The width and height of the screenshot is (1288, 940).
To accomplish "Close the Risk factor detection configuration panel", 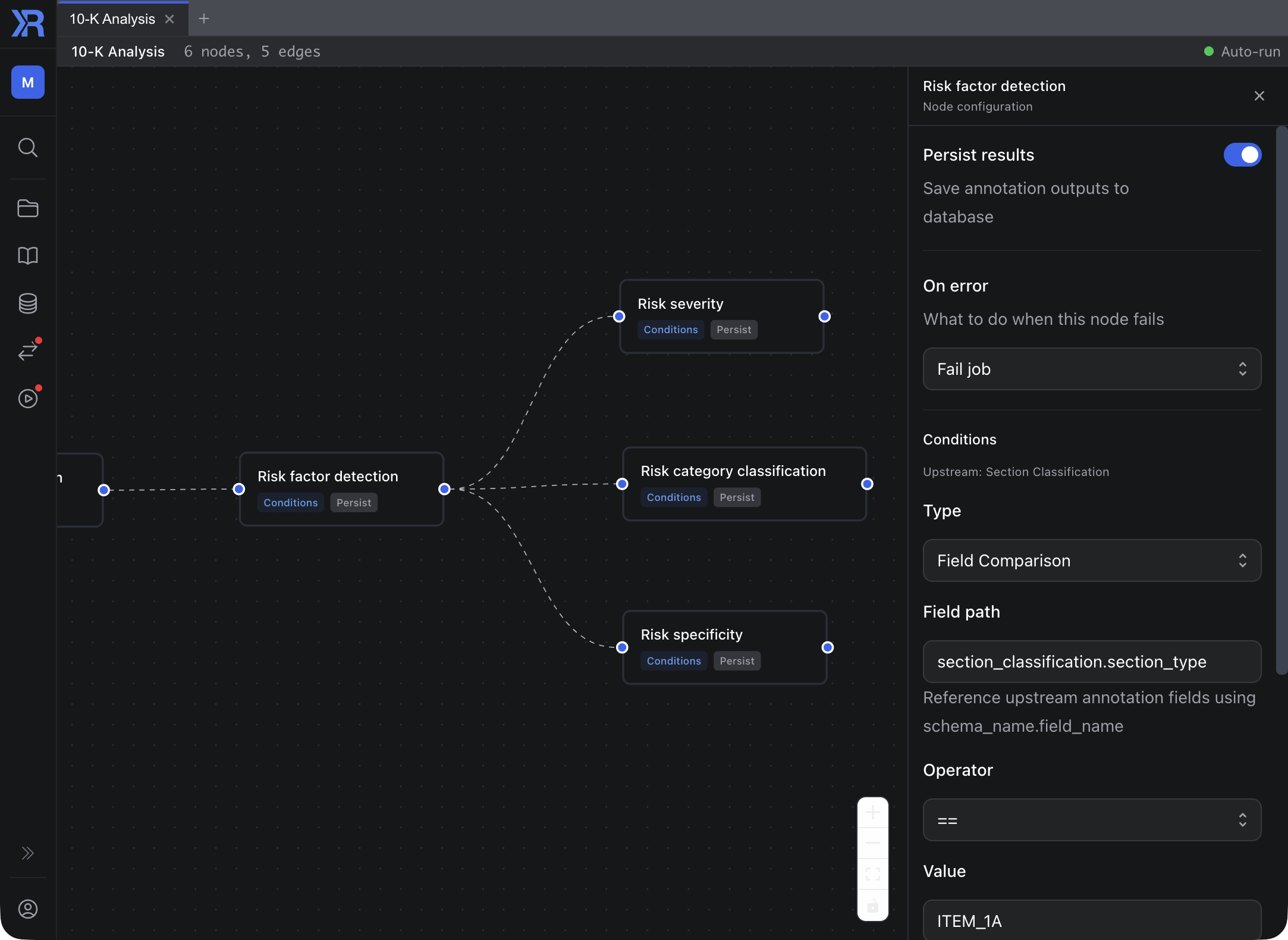I will 1259,95.
